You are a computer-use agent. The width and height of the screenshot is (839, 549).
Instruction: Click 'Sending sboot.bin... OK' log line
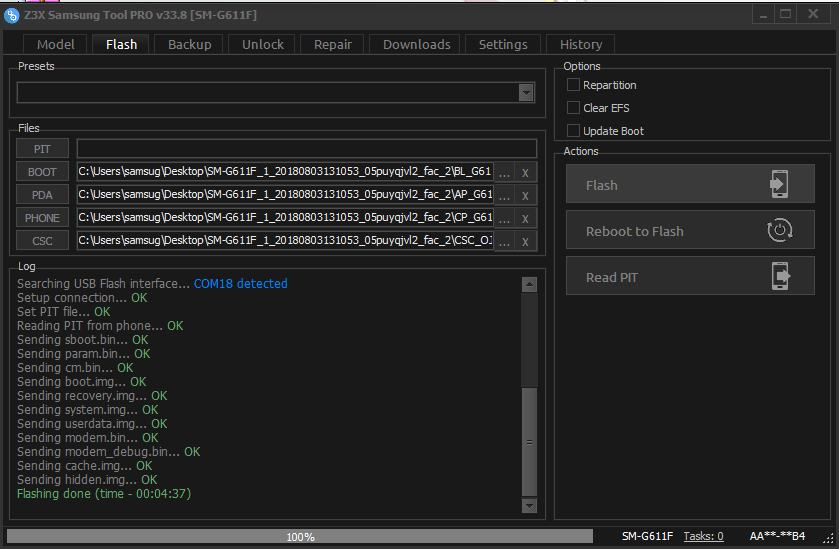[83, 340]
